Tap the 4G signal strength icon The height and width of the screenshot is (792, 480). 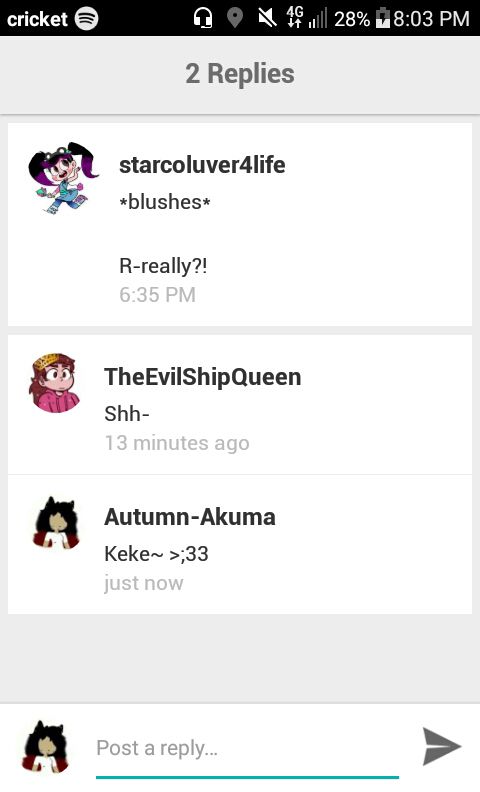(x=306, y=18)
